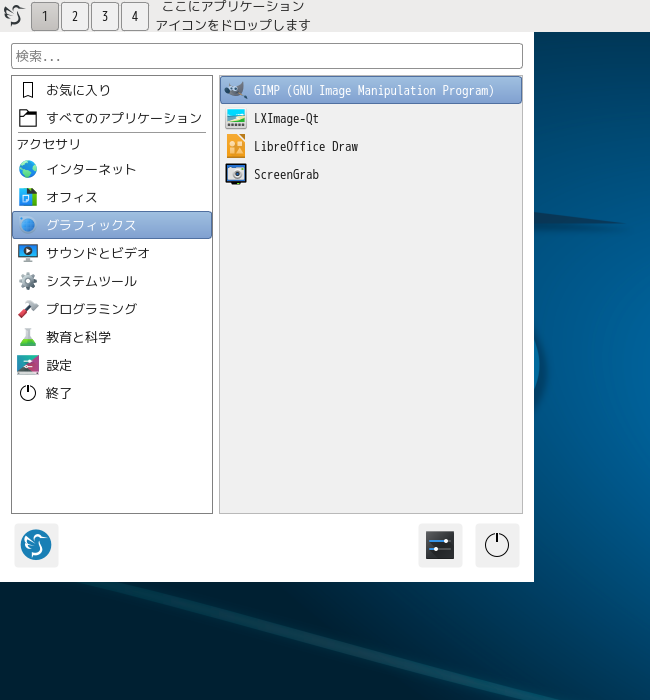Open お気に入り favorites category
650x700 pixels.
click(x=112, y=90)
